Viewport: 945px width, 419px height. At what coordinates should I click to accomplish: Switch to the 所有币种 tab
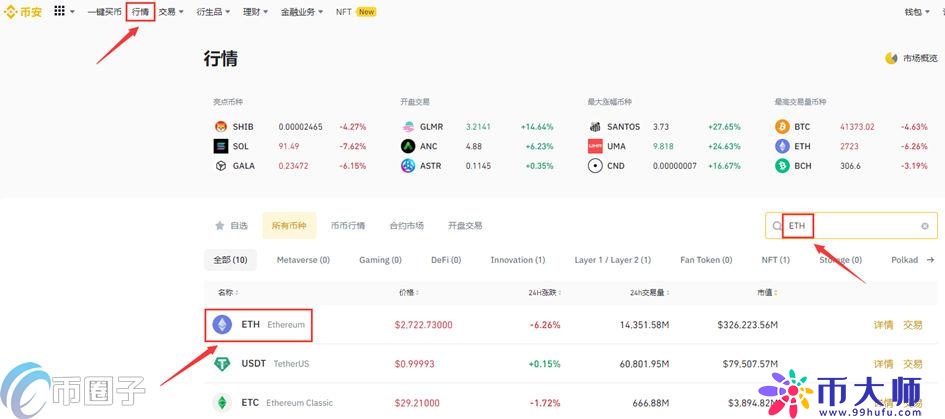289,226
